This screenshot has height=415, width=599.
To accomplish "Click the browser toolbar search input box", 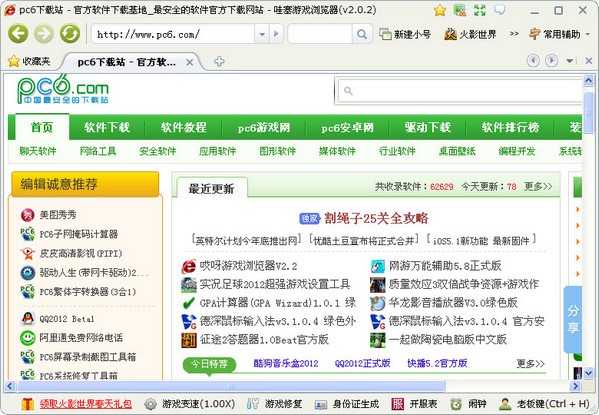I will [x=320, y=34].
